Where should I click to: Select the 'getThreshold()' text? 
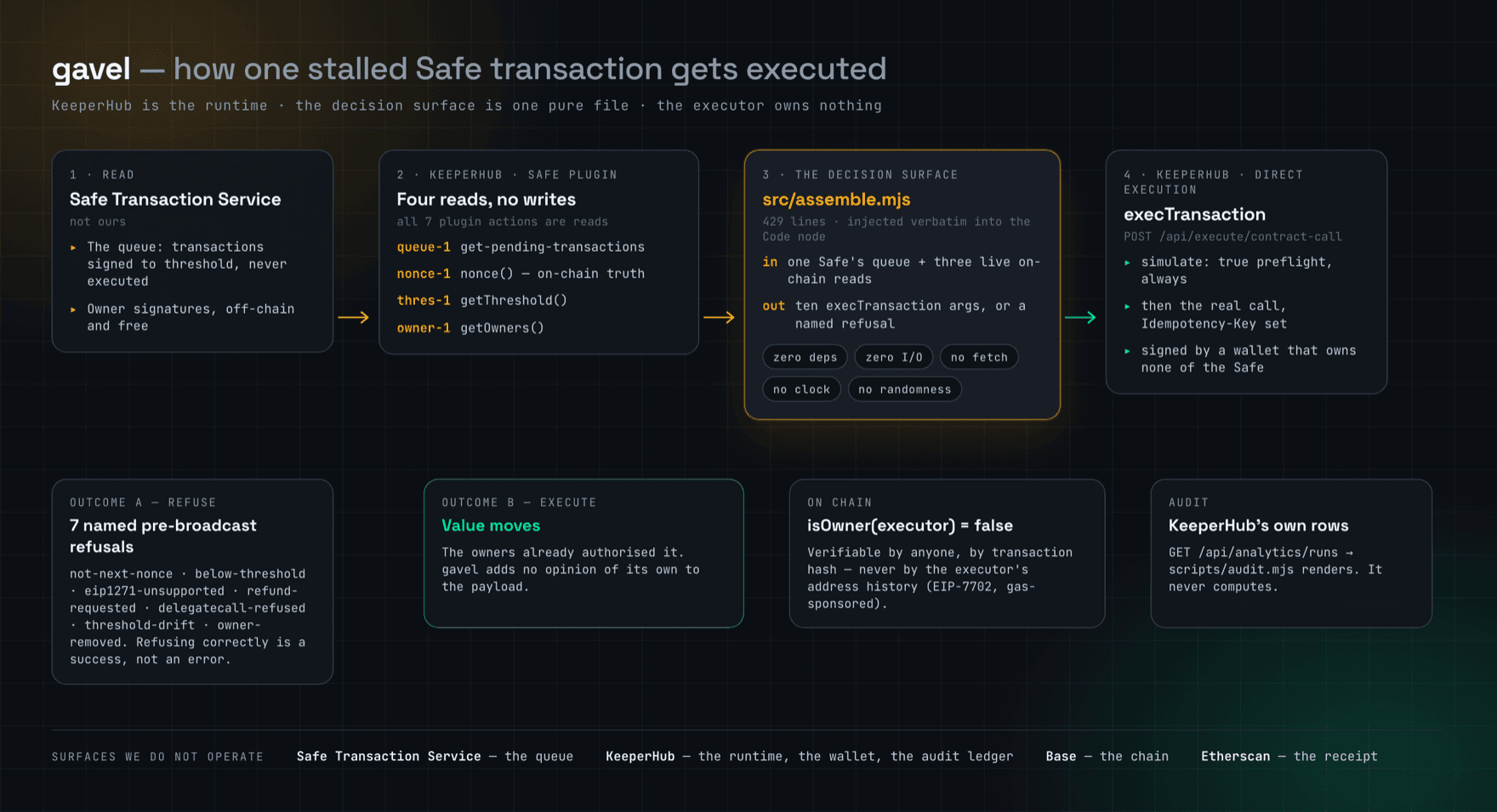pyautogui.click(x=514, y=301)
